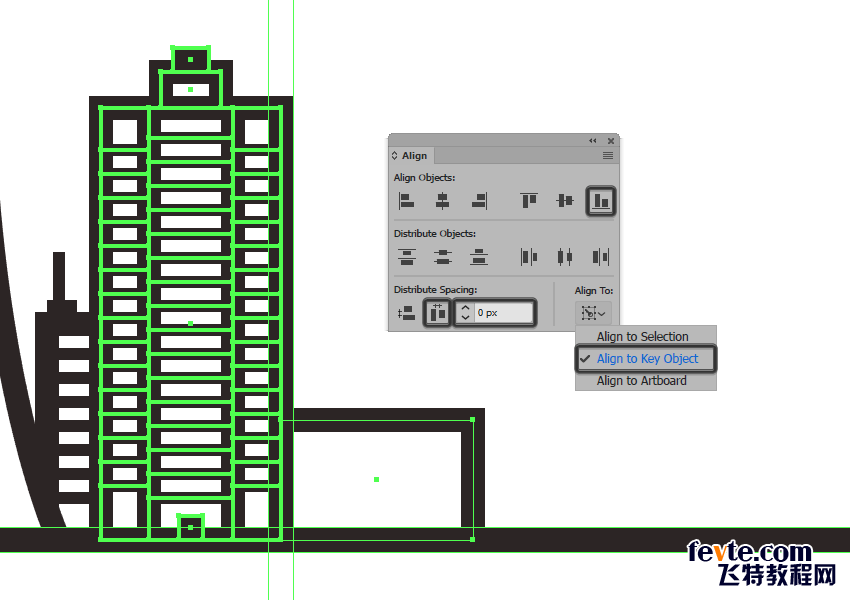Cycle Align panel options with tab arrows
850x600 pixels.
coord(395,156)
